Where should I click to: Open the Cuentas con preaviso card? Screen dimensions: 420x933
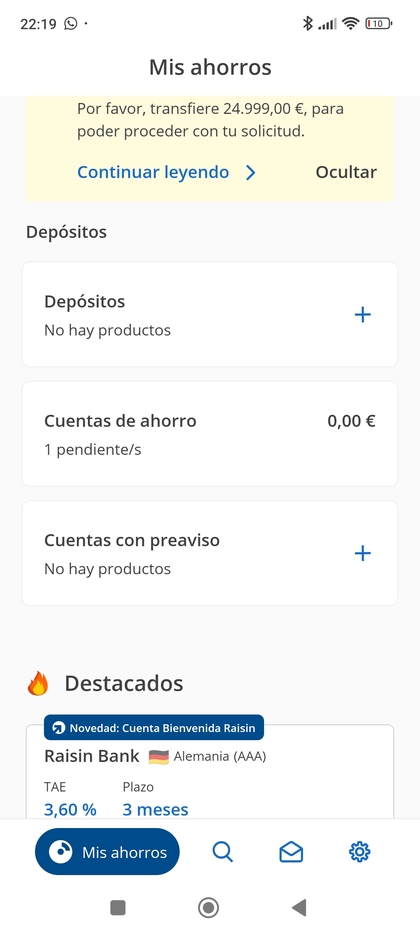210,553
